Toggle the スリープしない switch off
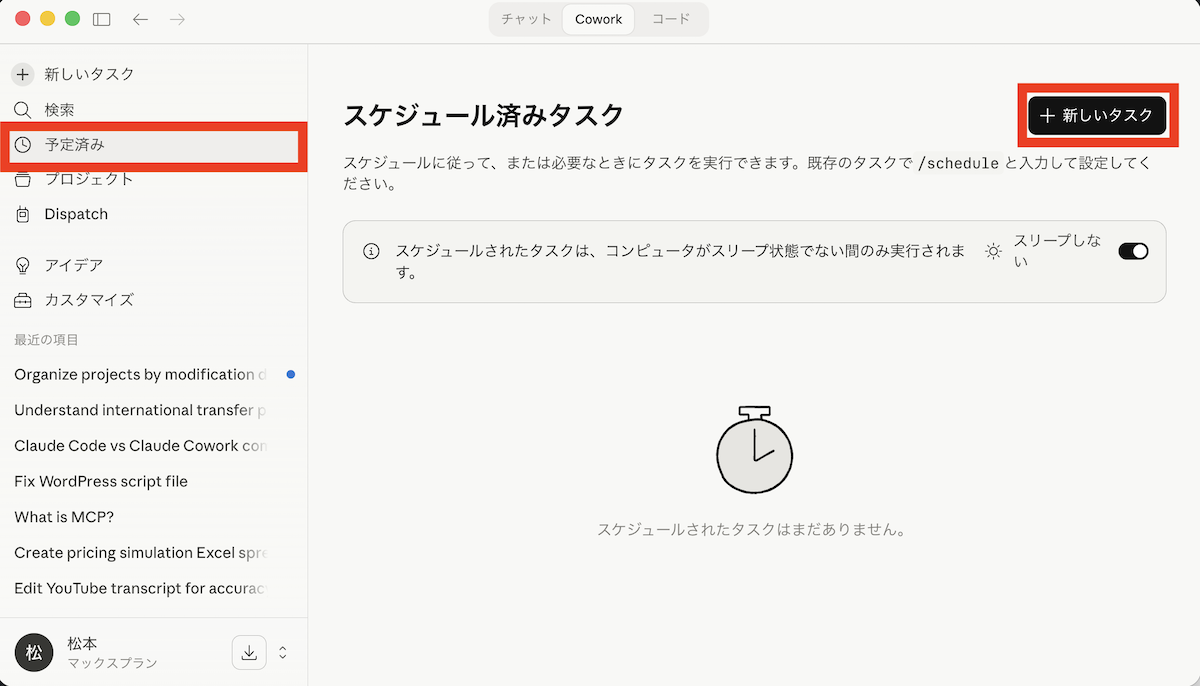This screenshot has width=1200, height=686. [x=1133, y=251]
